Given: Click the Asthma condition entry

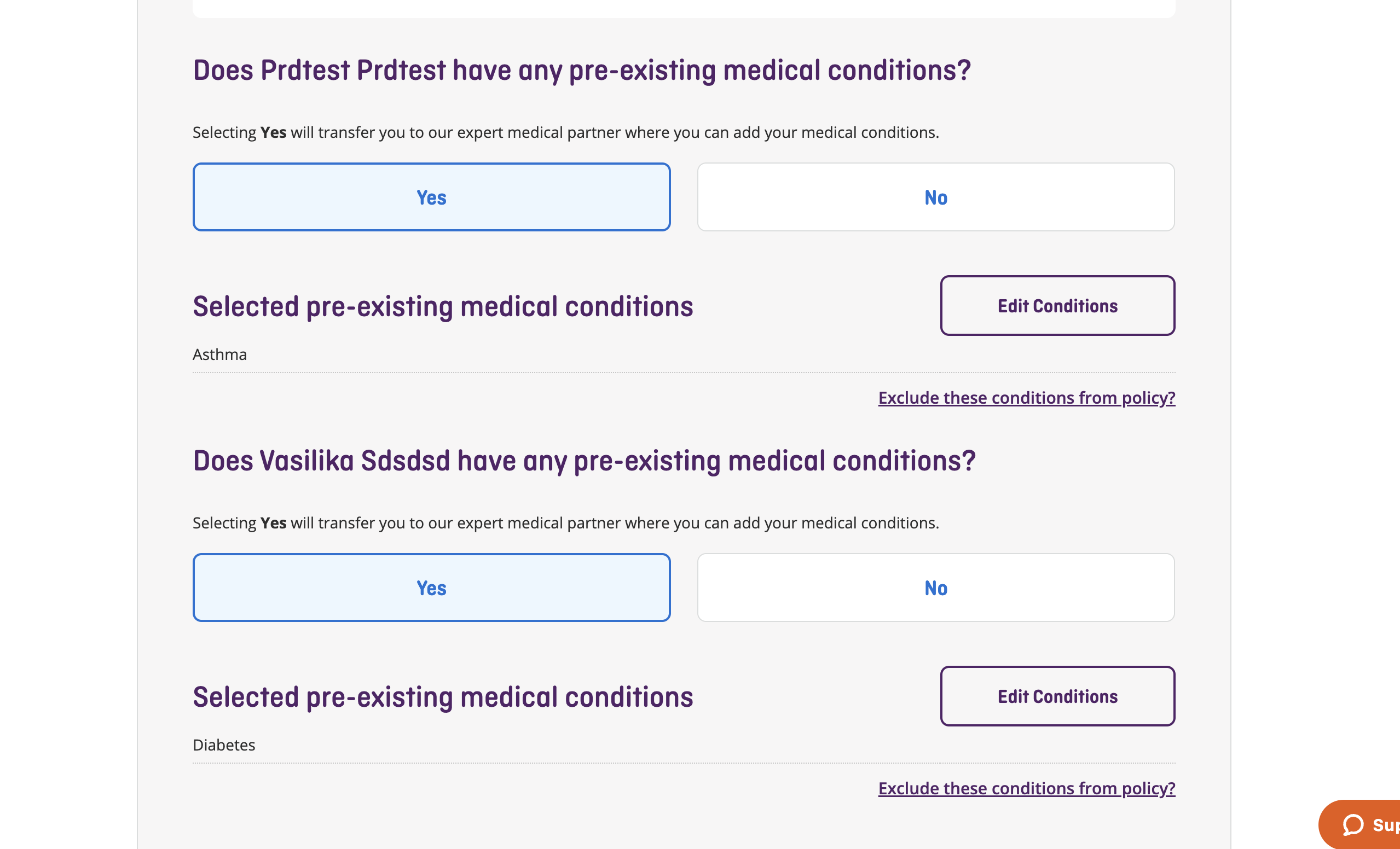Looking at the screenshot, I should click(220, 354).
